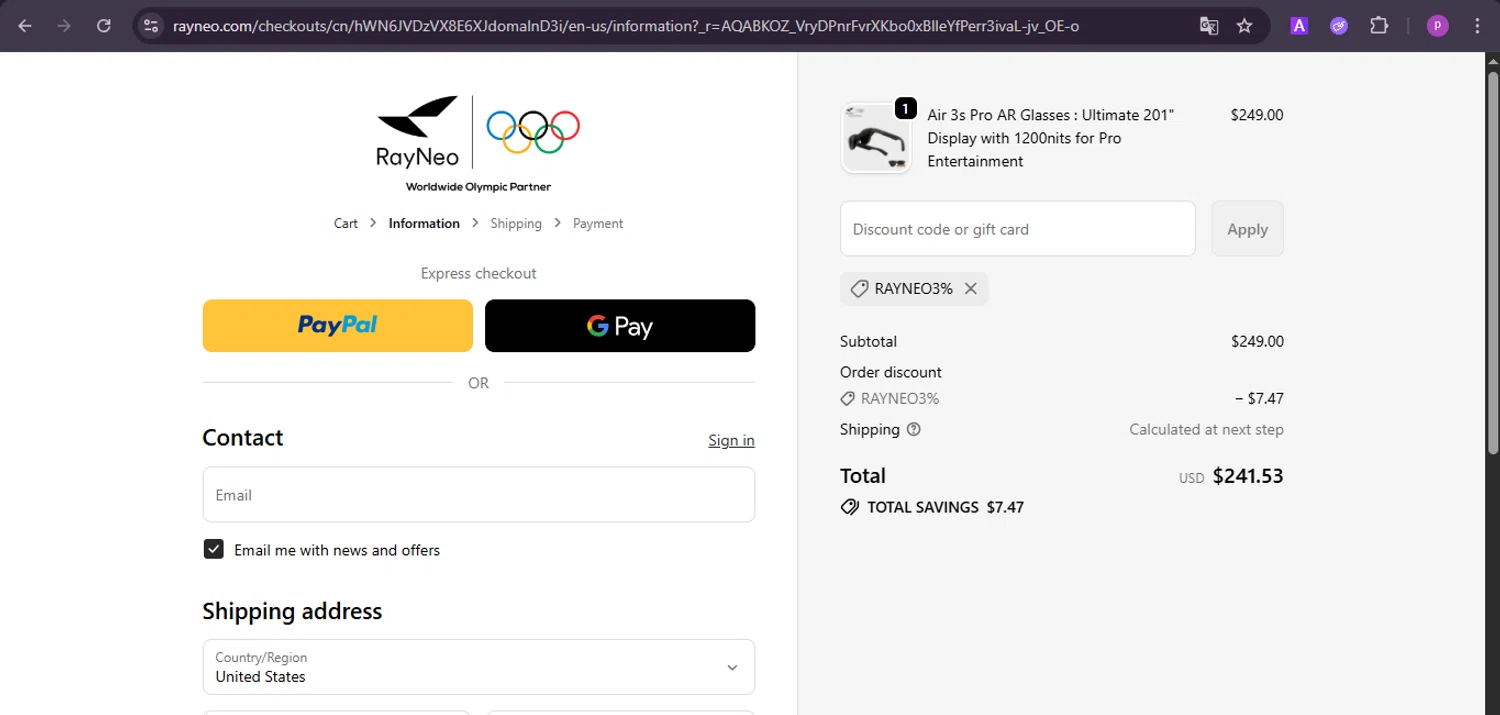Bookmark this page with the star icon
Image resolution: width=1500 pixels, height=715 pixels.
tap(1245, 26)
